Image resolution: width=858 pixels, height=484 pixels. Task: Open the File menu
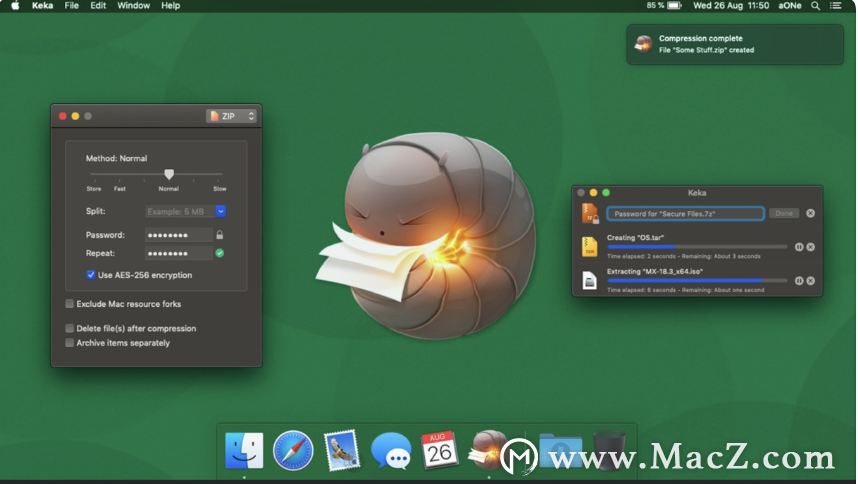72,5
